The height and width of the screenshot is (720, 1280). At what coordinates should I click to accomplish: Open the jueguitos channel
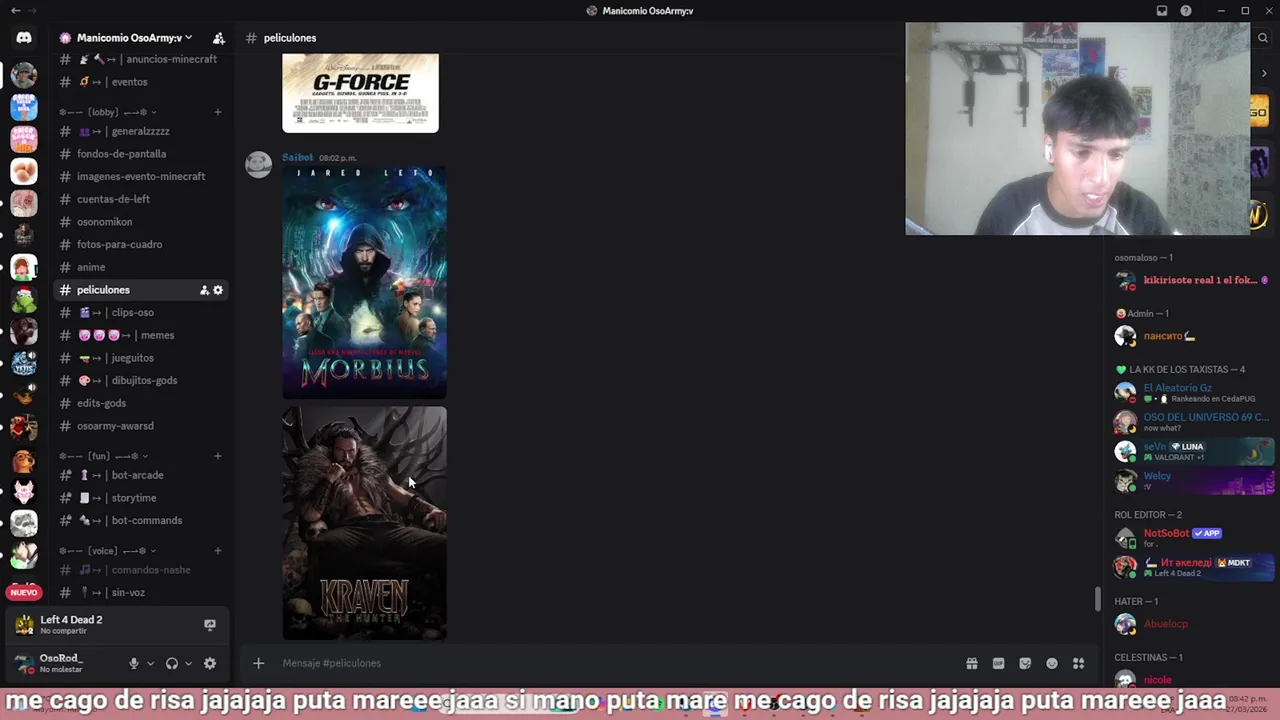click(x=140, y=358)
